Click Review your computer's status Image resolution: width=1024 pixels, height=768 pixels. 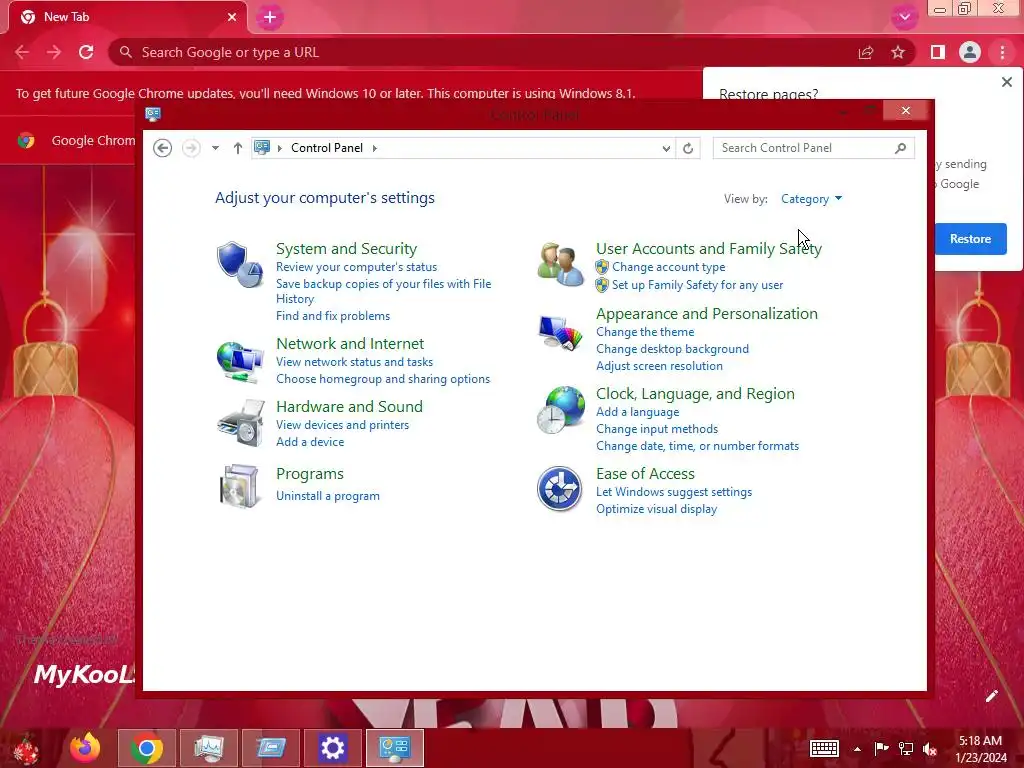pos(357,267)
